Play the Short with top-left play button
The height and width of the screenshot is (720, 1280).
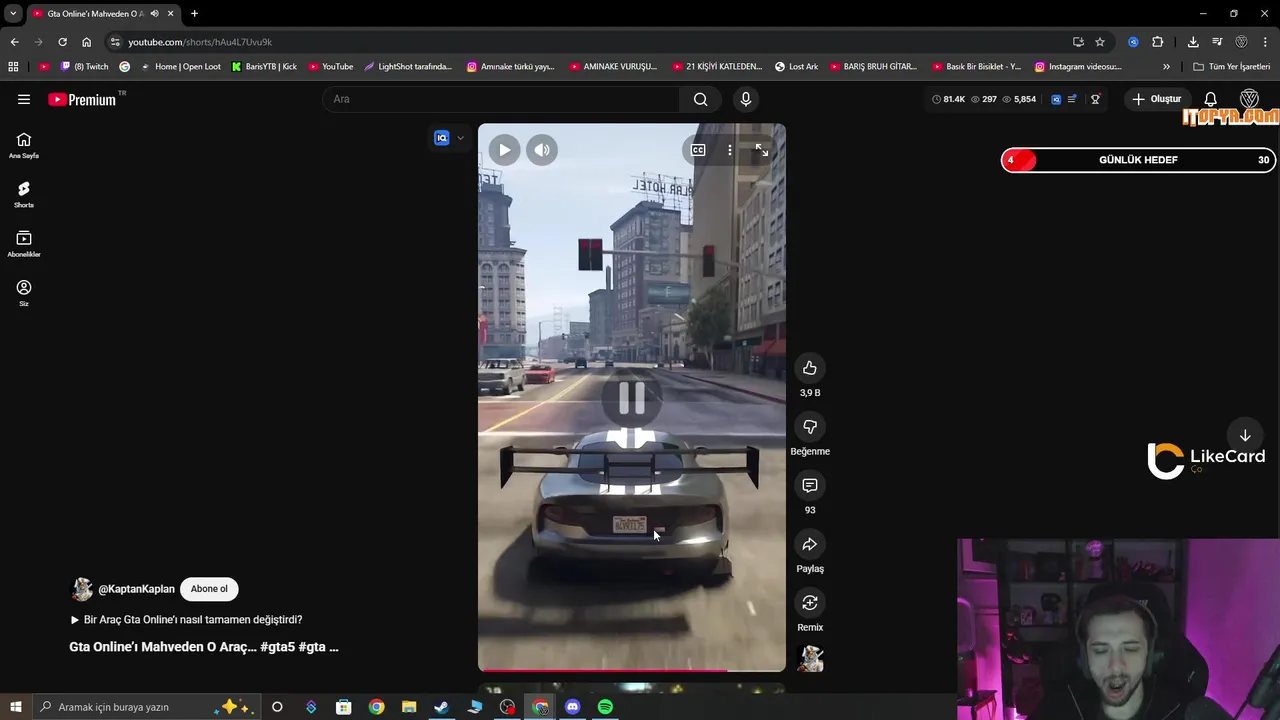(x=504, y=150)
